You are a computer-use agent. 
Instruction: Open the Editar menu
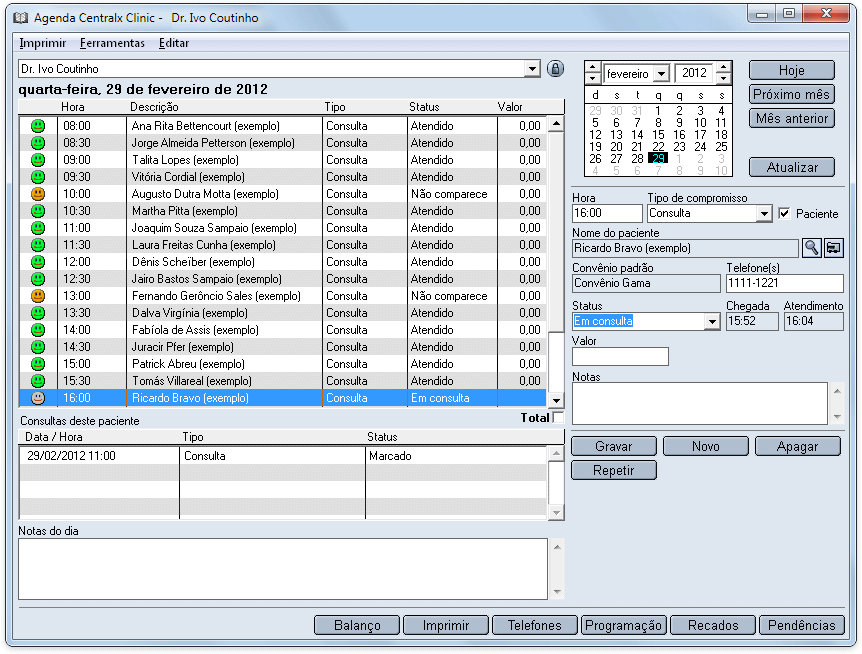click(174, 43)
